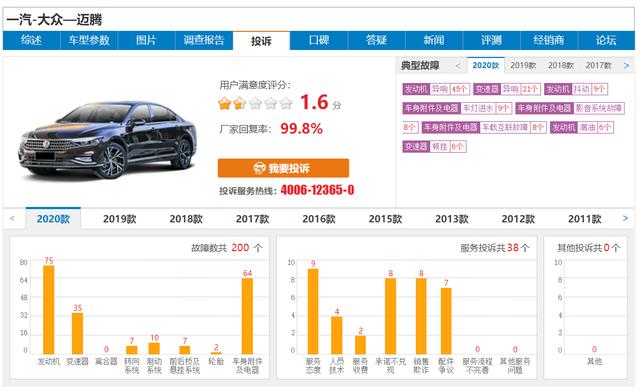Click hotline number 4006-12365-0
Image resolution: width=640 pixels, height=390 pixels.
click(x=318, y=190)
